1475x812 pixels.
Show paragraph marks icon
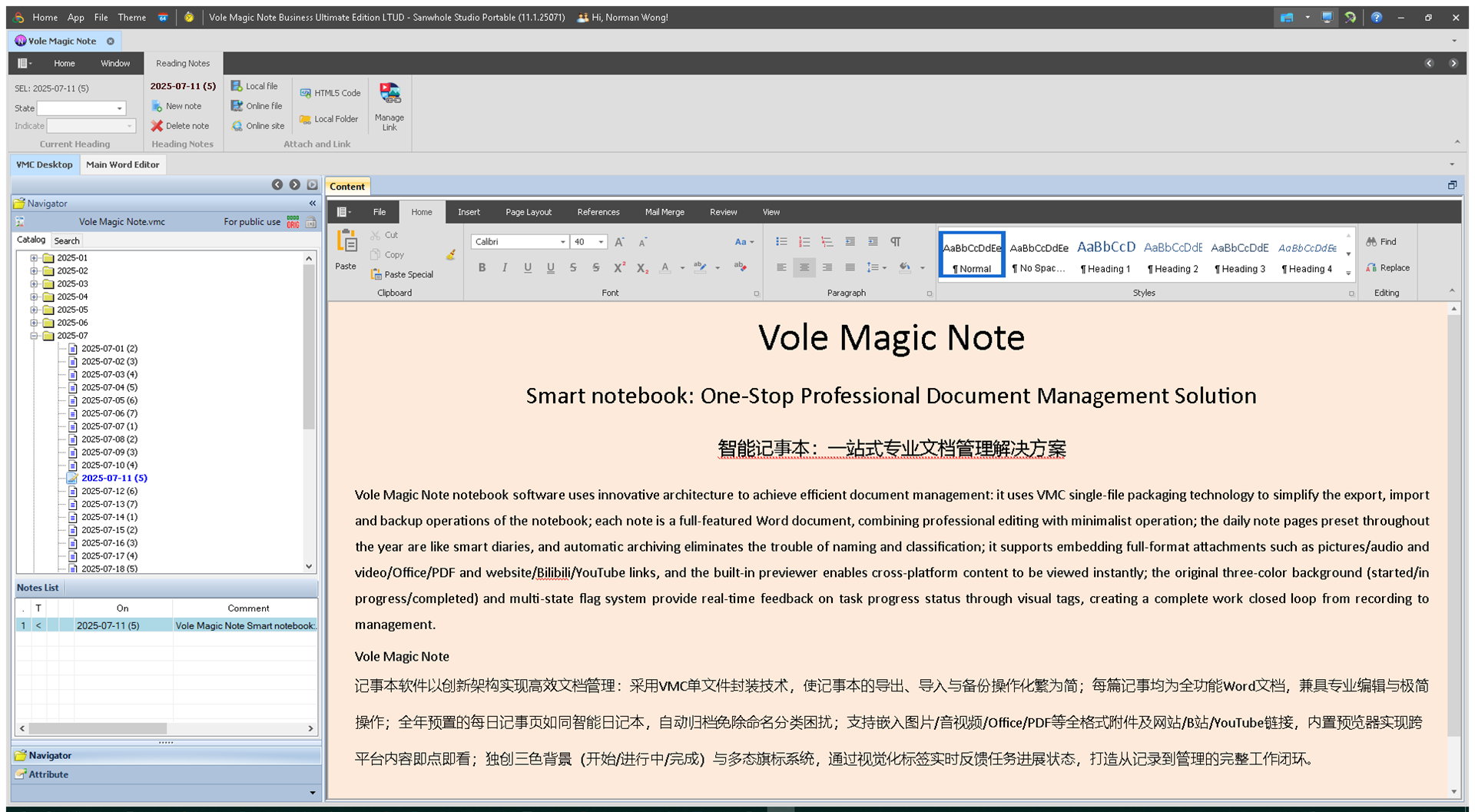896,242
